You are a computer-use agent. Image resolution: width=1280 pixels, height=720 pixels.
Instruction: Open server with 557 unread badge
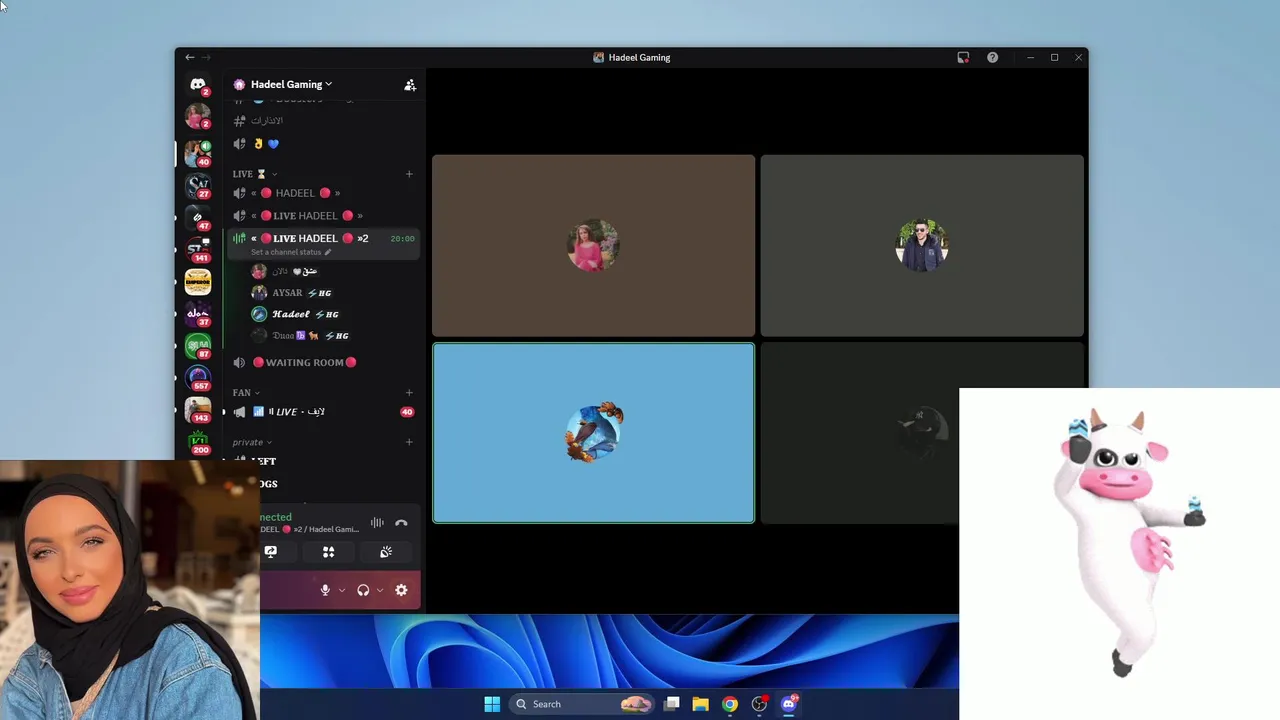pyautogui.click(x=198, y=378)
